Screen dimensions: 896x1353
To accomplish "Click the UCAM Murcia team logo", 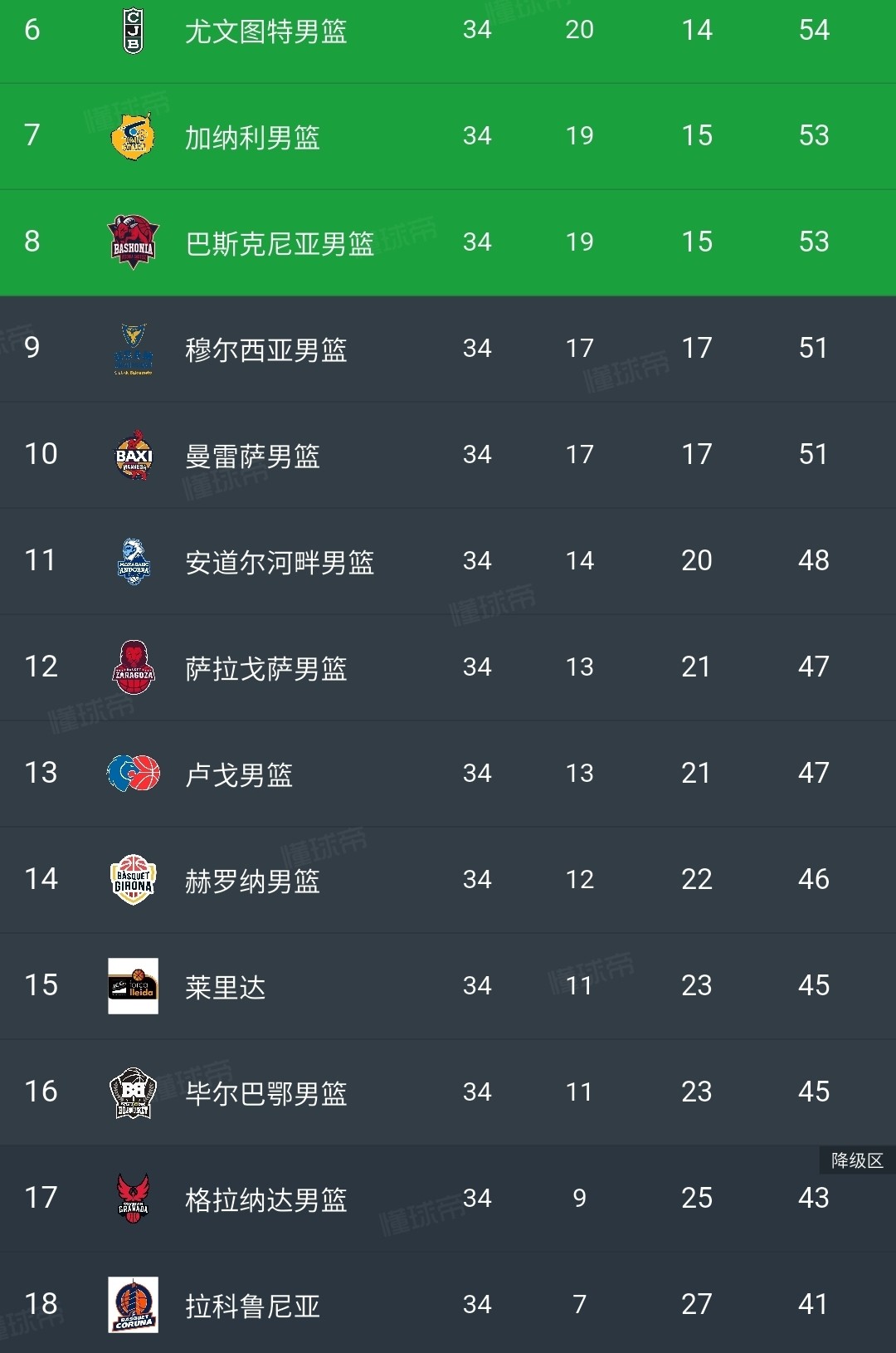I will pos(133,349).
